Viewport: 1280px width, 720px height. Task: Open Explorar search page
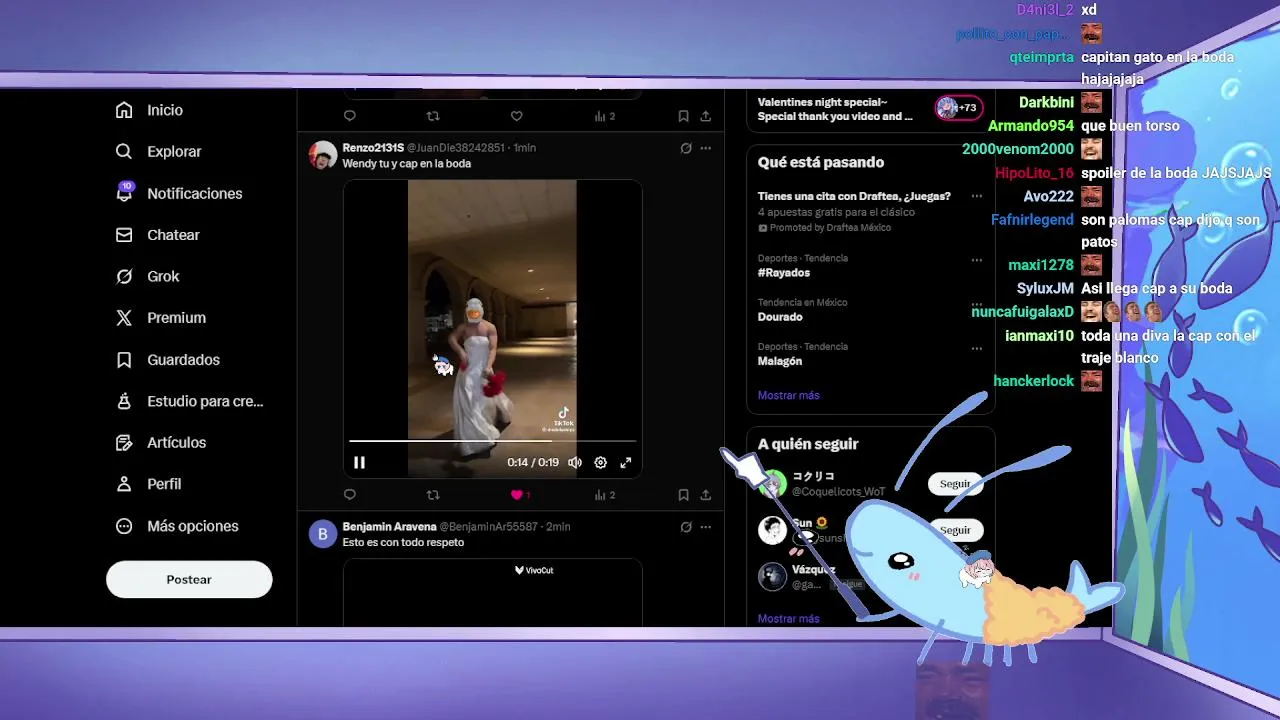pos(158,152)
